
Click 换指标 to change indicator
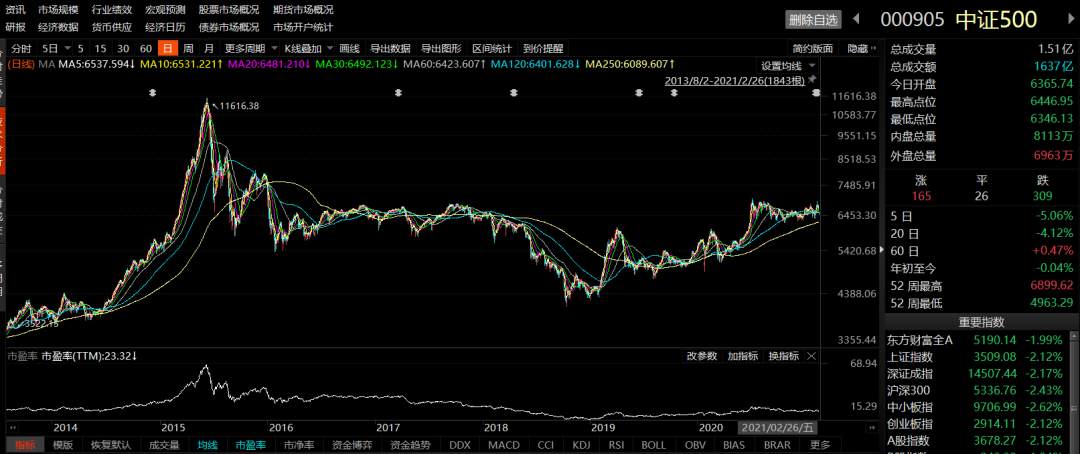click(784, 356)
